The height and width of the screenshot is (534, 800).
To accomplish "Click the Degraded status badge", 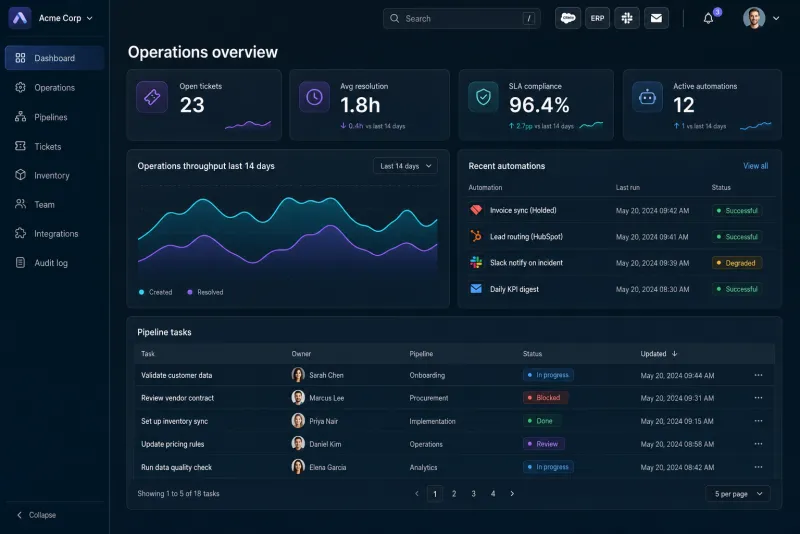I will coord(737,263).
